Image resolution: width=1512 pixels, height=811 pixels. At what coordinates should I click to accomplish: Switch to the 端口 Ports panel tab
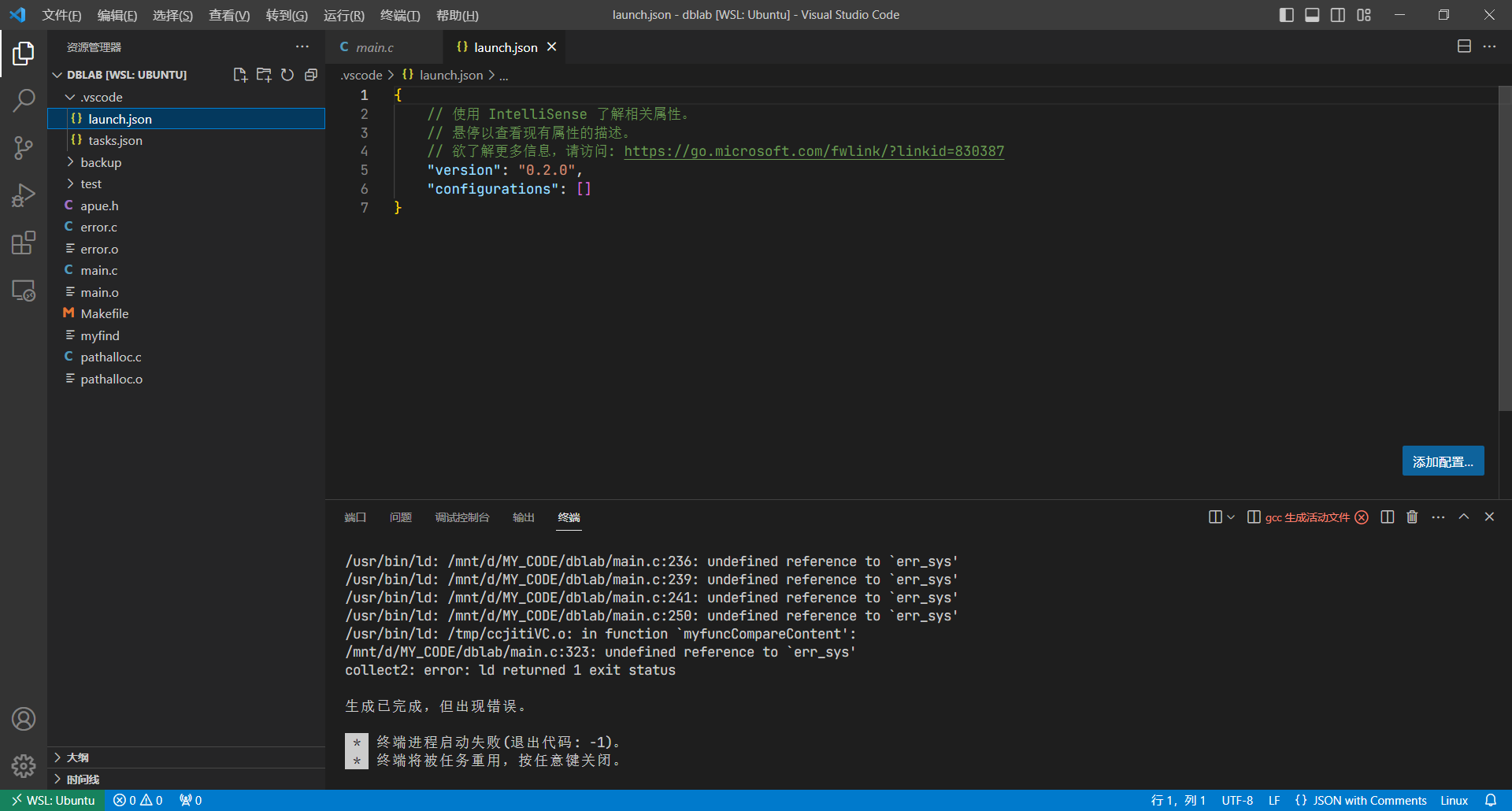click(x=355, y=517)
